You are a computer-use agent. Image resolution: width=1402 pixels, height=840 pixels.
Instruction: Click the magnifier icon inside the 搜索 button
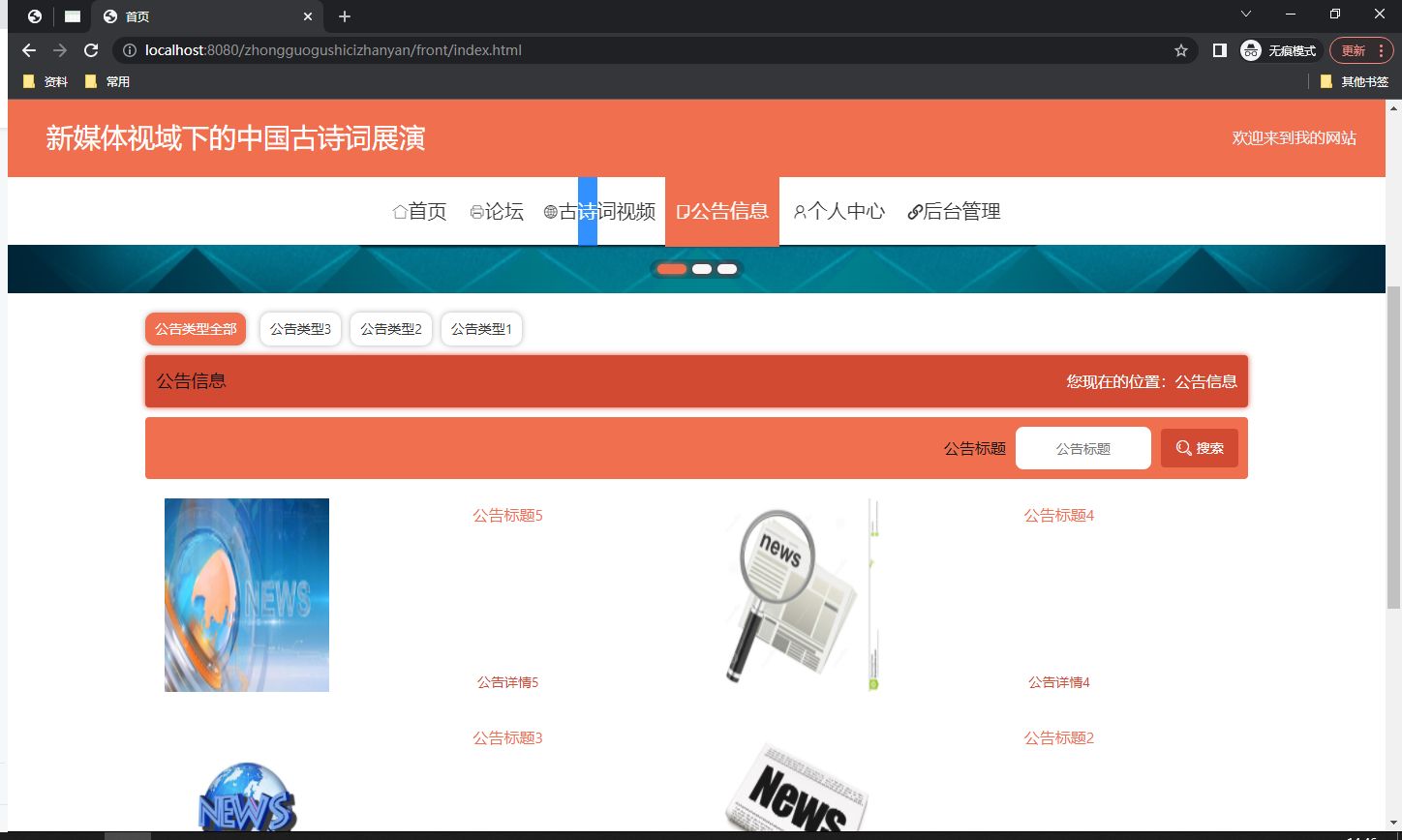[1182, 447]
